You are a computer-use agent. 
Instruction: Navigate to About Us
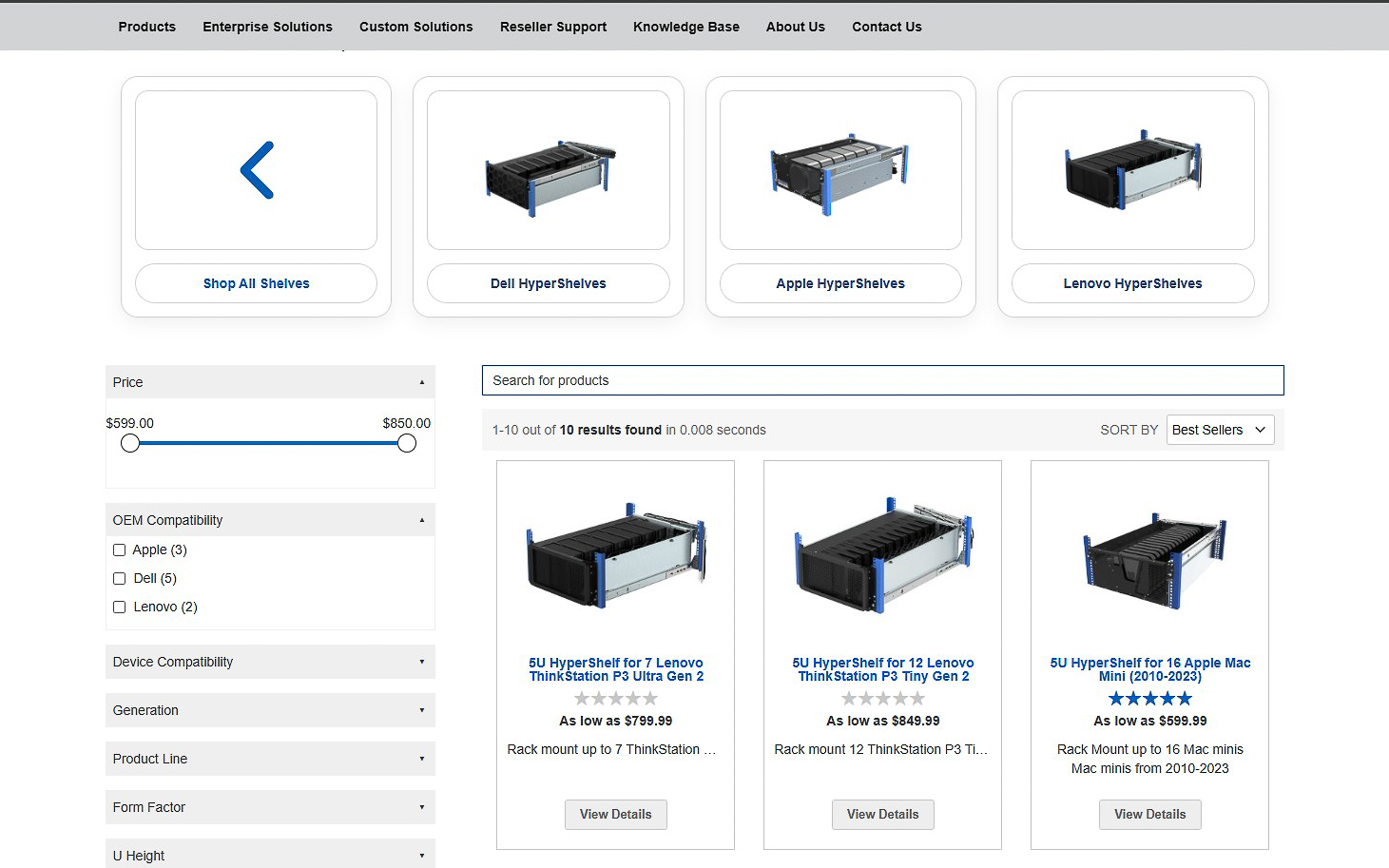(x=796, y=27)
